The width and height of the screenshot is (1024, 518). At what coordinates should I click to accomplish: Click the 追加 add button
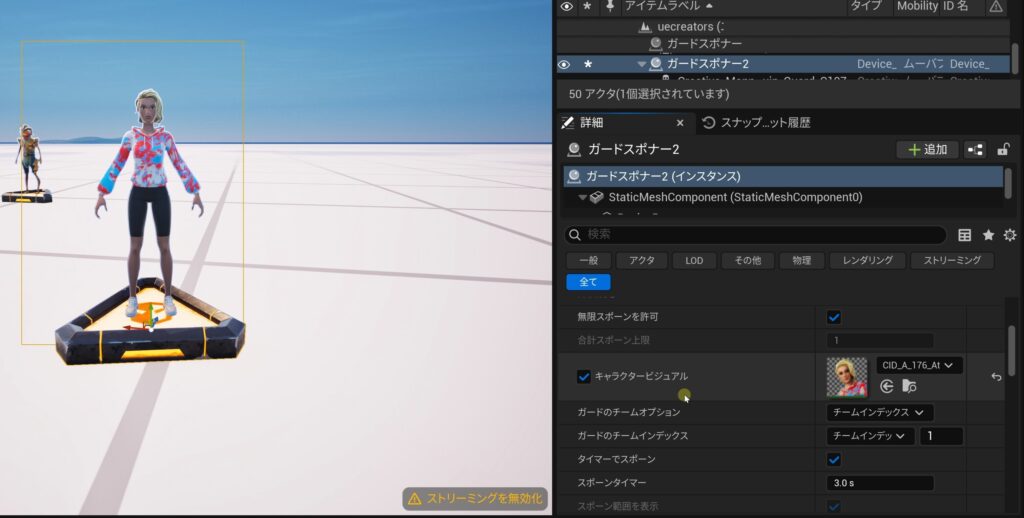926,150
